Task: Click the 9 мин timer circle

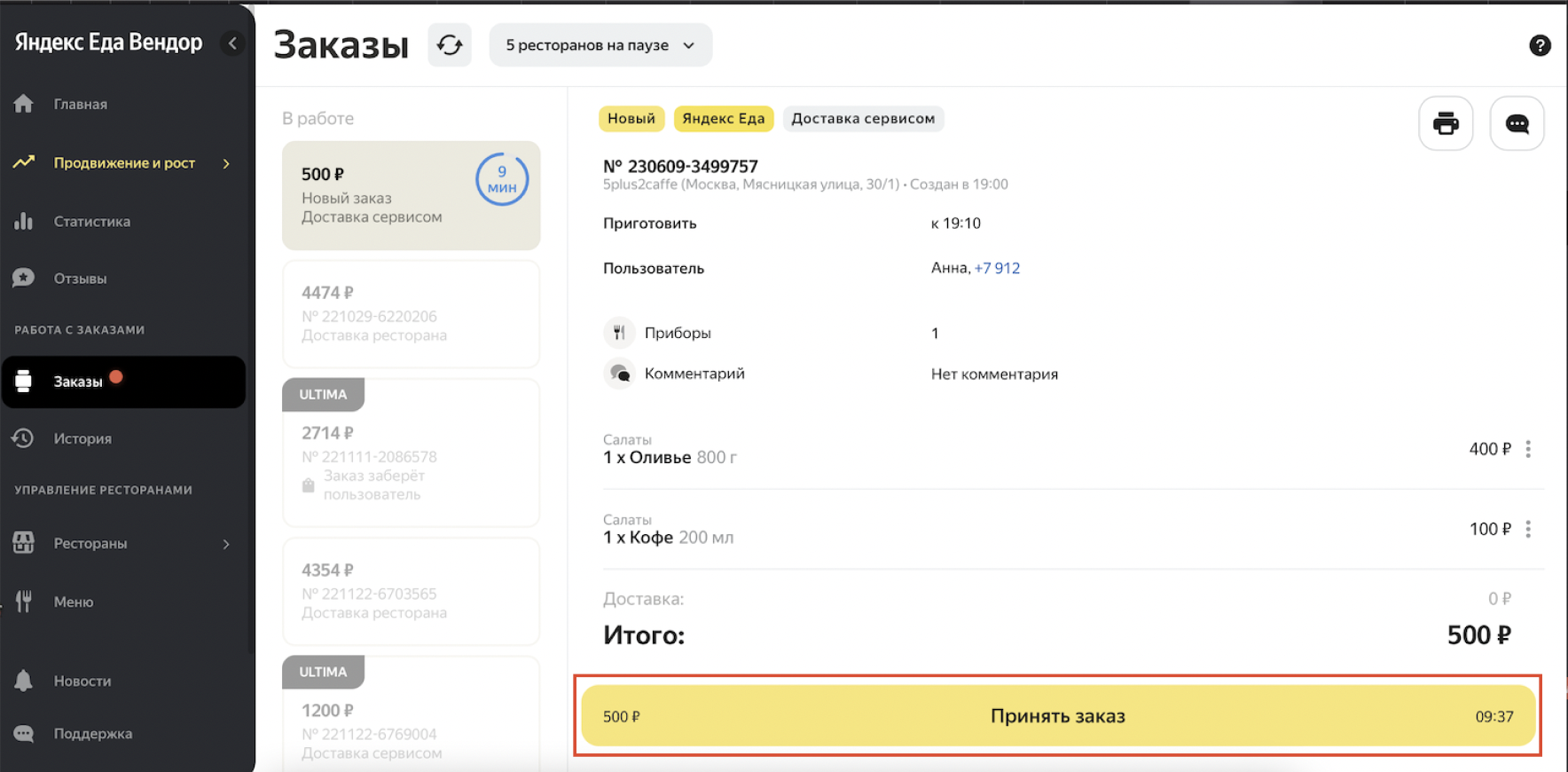Action: click(502, 179)
